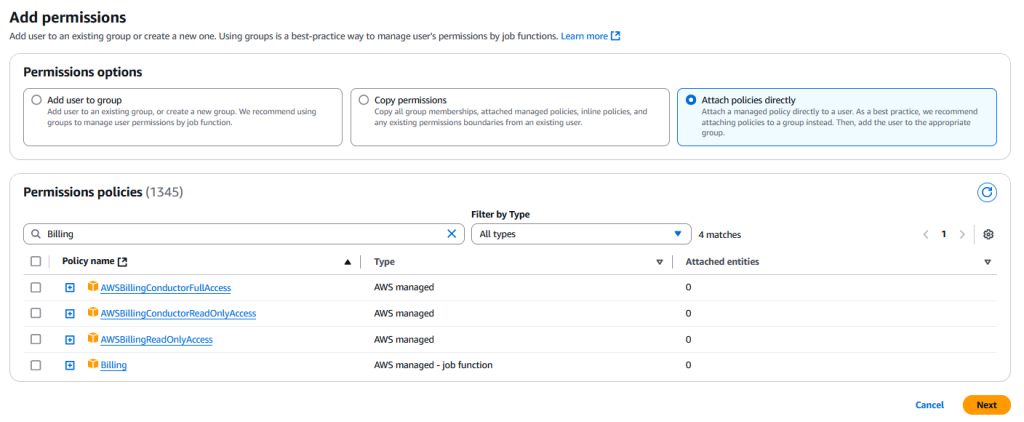The height and width of the screenshot is (422, 1024).
Task: Select the Attach policies directly option
Action: click(x=691, y=101)
